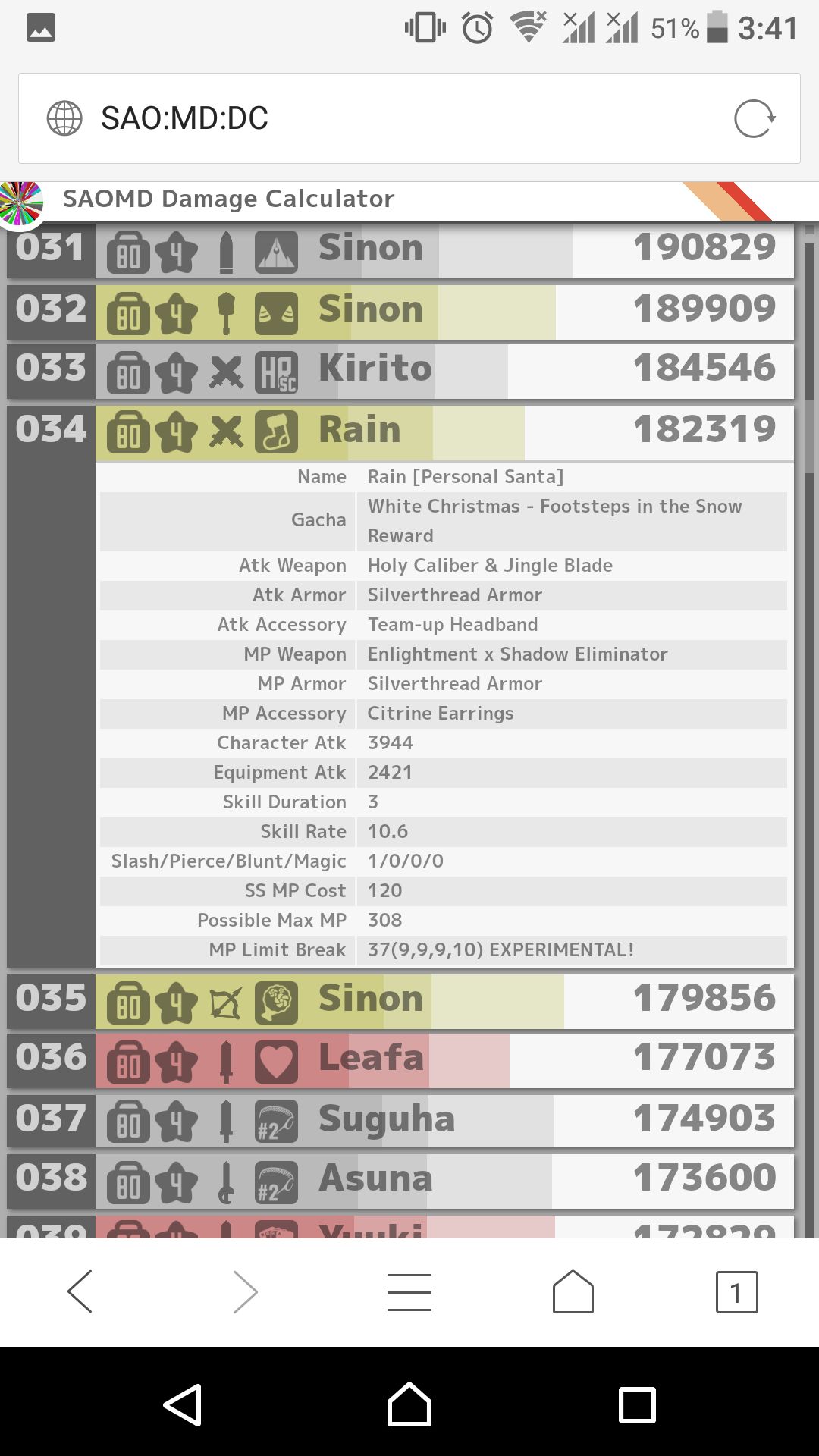Tap the tent icon on row 031
The image size is (819, 1456).
[276, 252]
